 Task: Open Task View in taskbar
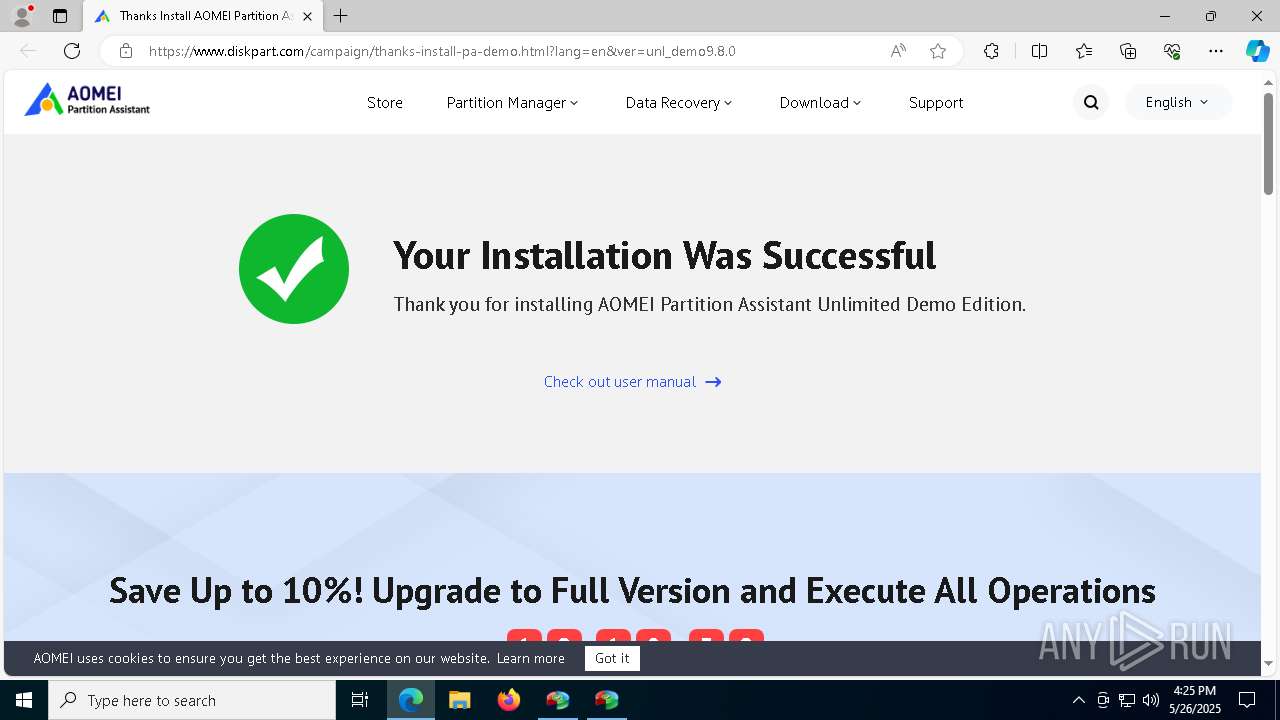pyautogui.click(x=360, y=700)
